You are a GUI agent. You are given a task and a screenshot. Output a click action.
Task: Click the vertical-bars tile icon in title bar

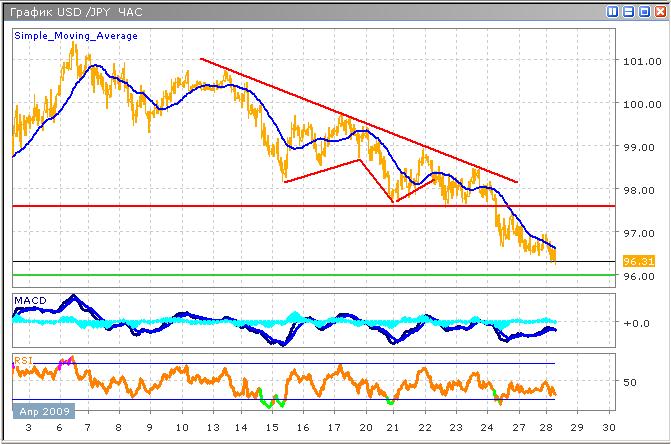(613, 12)
